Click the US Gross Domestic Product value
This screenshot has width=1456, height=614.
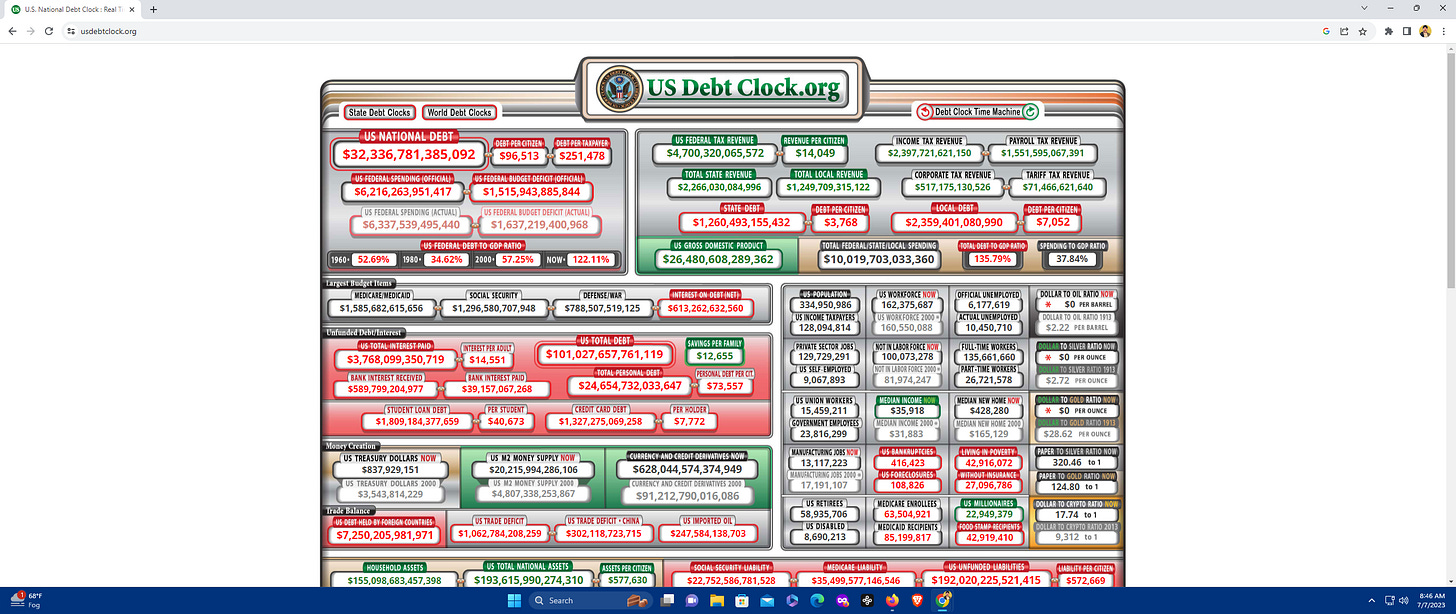tap(717, 259)
